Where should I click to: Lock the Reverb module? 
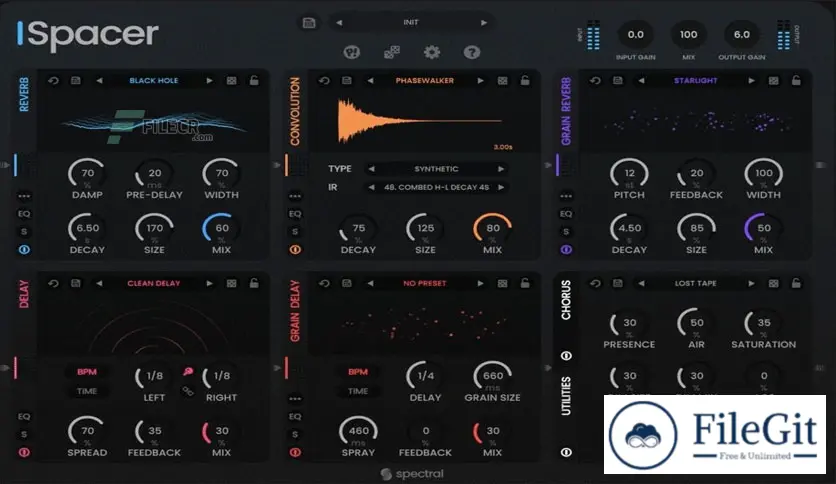click(254, 80)
